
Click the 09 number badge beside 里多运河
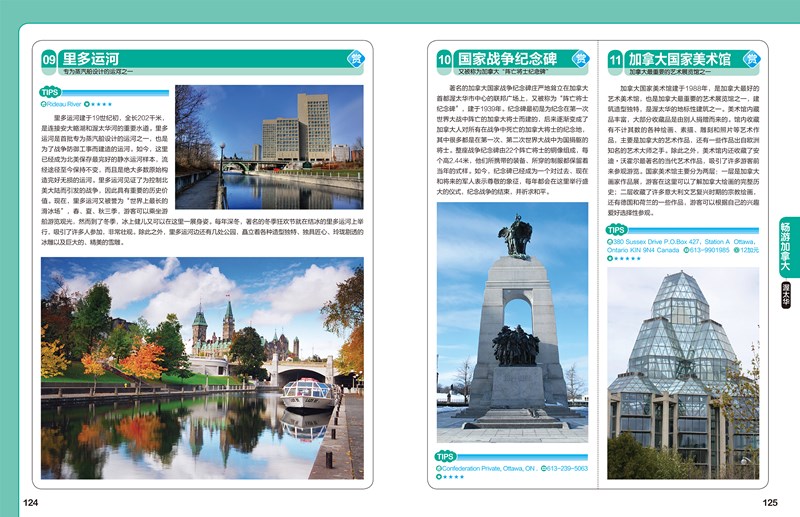click(x=48, y=60)
